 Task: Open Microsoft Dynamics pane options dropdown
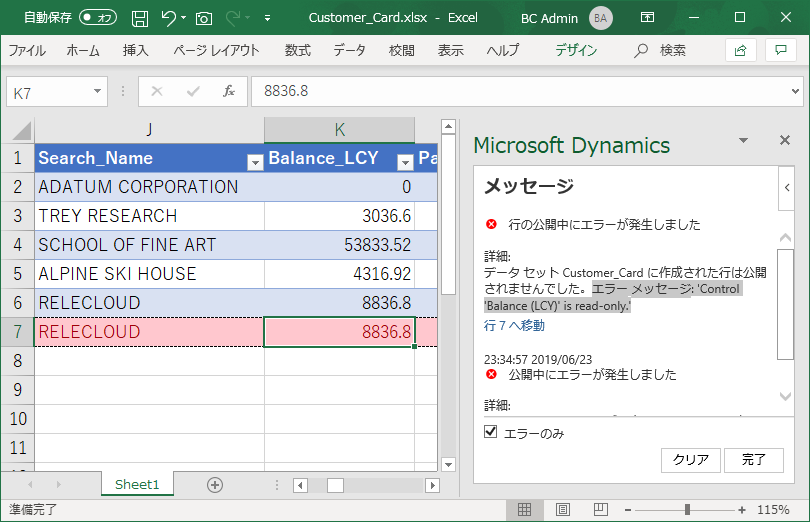tap(743, 141)
